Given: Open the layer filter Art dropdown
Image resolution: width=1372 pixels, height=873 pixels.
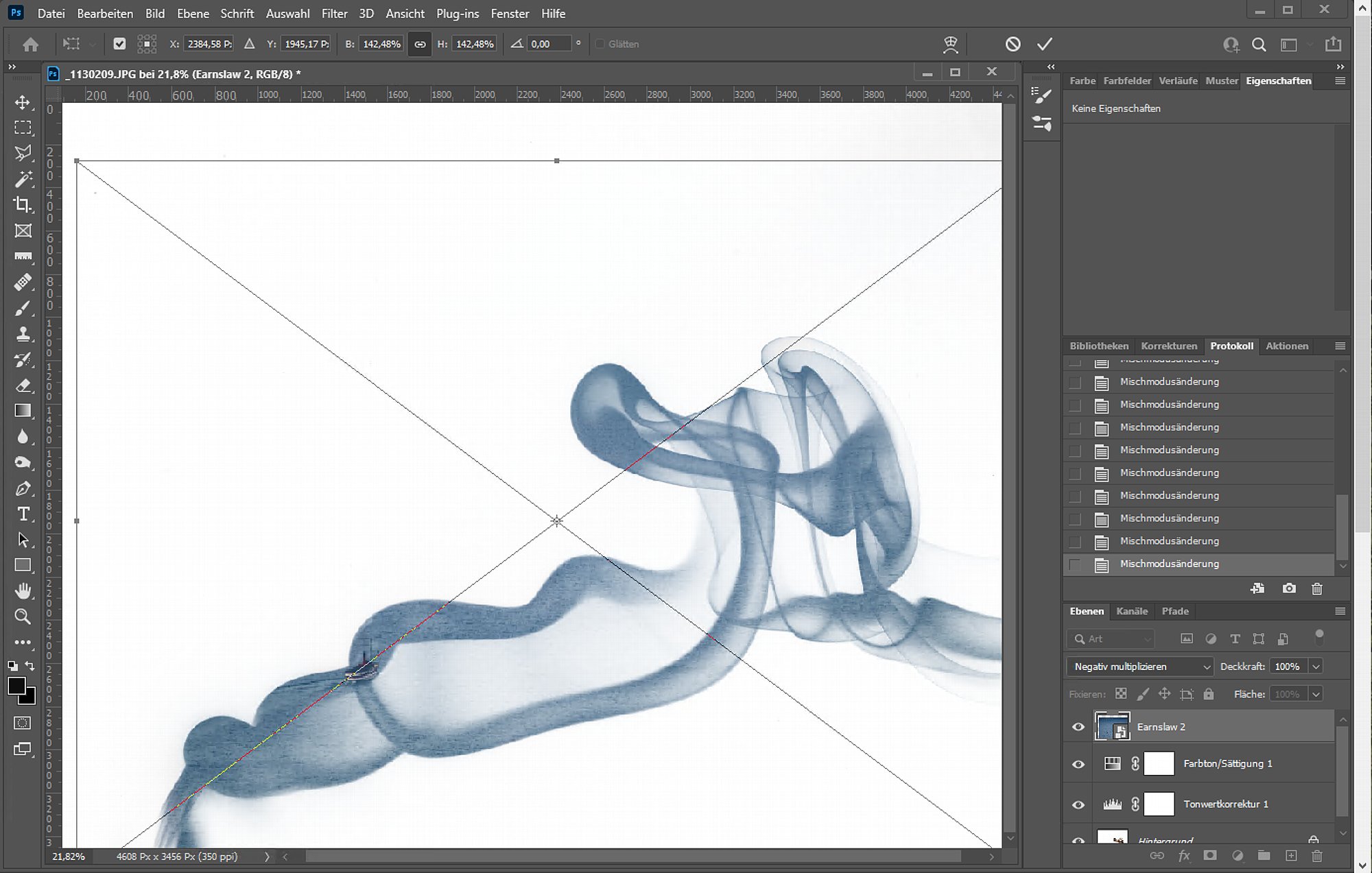Looking at the screenshot, I should coord(1111,639).
